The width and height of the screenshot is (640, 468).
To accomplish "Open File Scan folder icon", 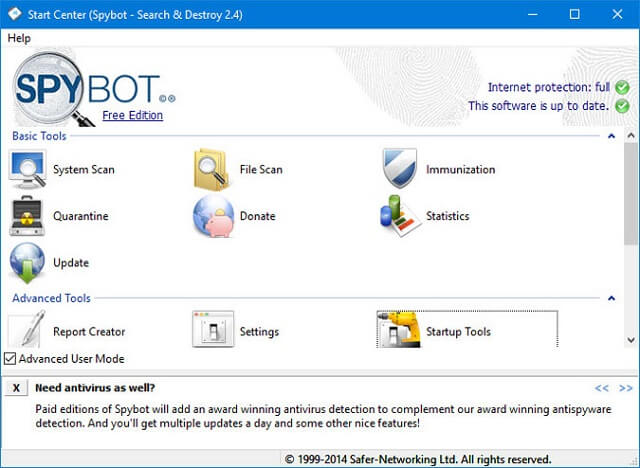I will pyautogui.click(x=211, y=169).
